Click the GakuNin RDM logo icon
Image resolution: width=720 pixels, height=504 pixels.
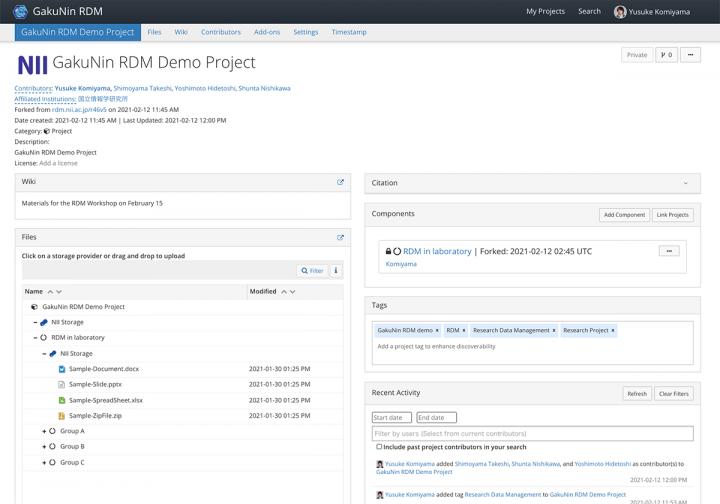[x=20, y=11]
